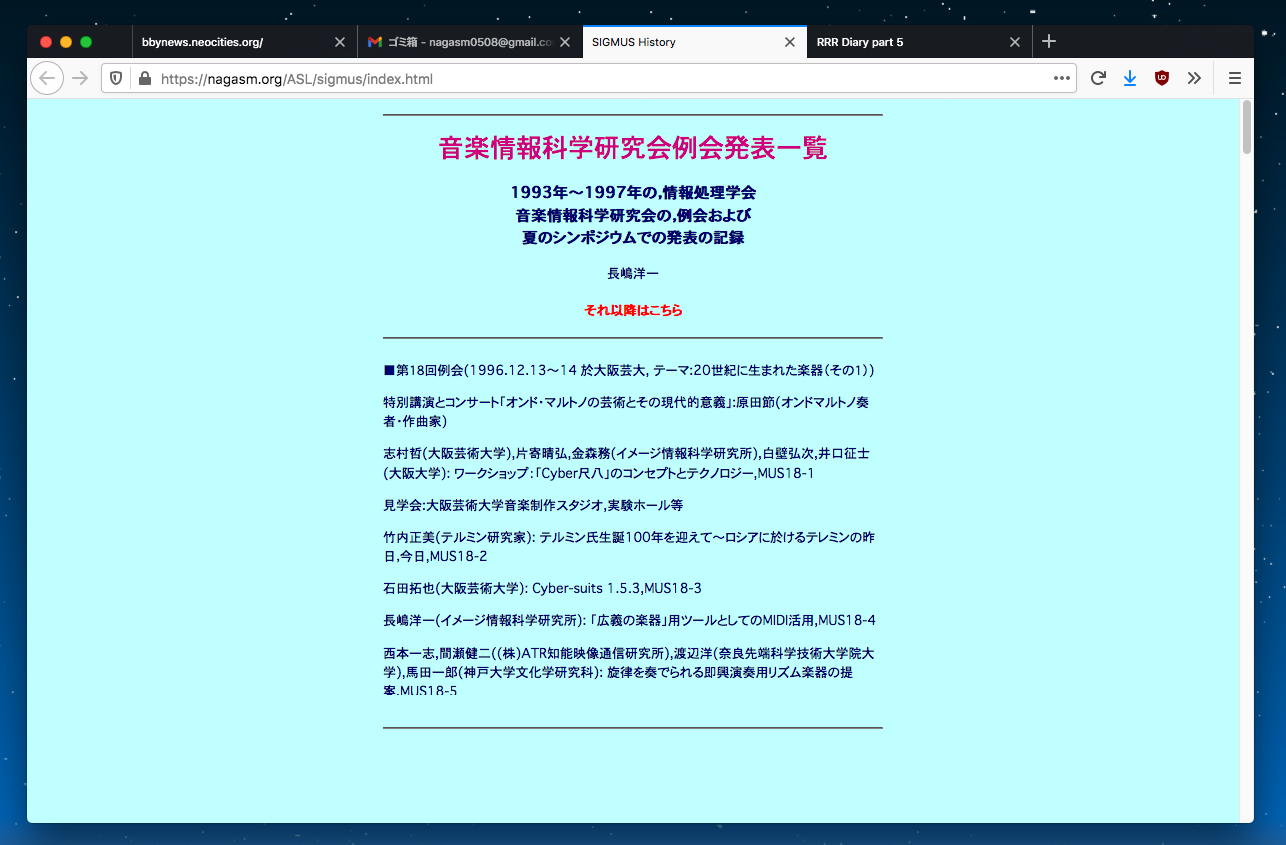
Task: Click the forward navigation arrow
Action: [x=80, y=78]
